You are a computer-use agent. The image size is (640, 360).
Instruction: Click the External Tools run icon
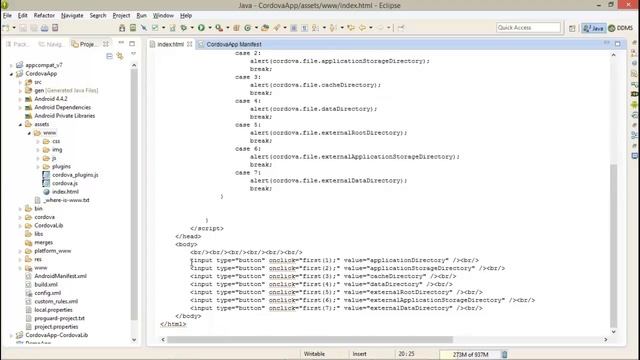click(219, 28)
